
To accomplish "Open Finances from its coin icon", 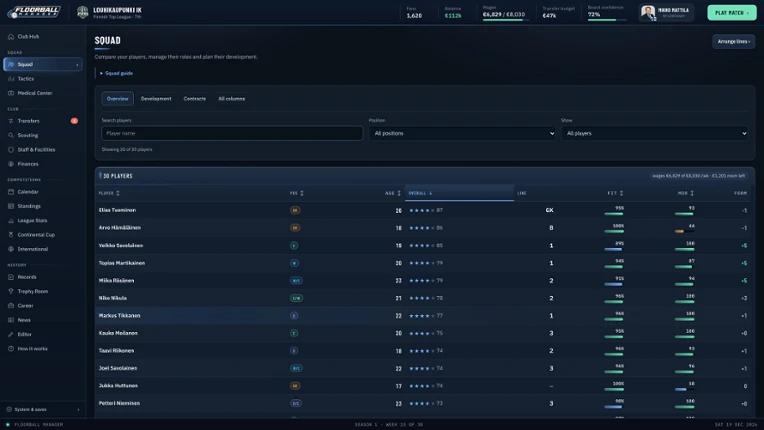I will (11, 164).
